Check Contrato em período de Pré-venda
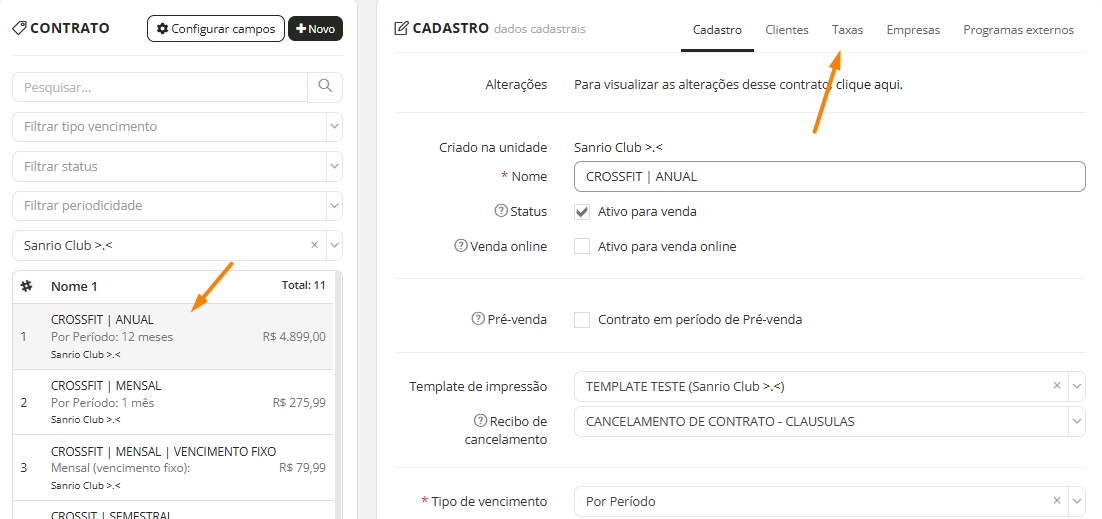1102x519 pixels. click(582, 319)
